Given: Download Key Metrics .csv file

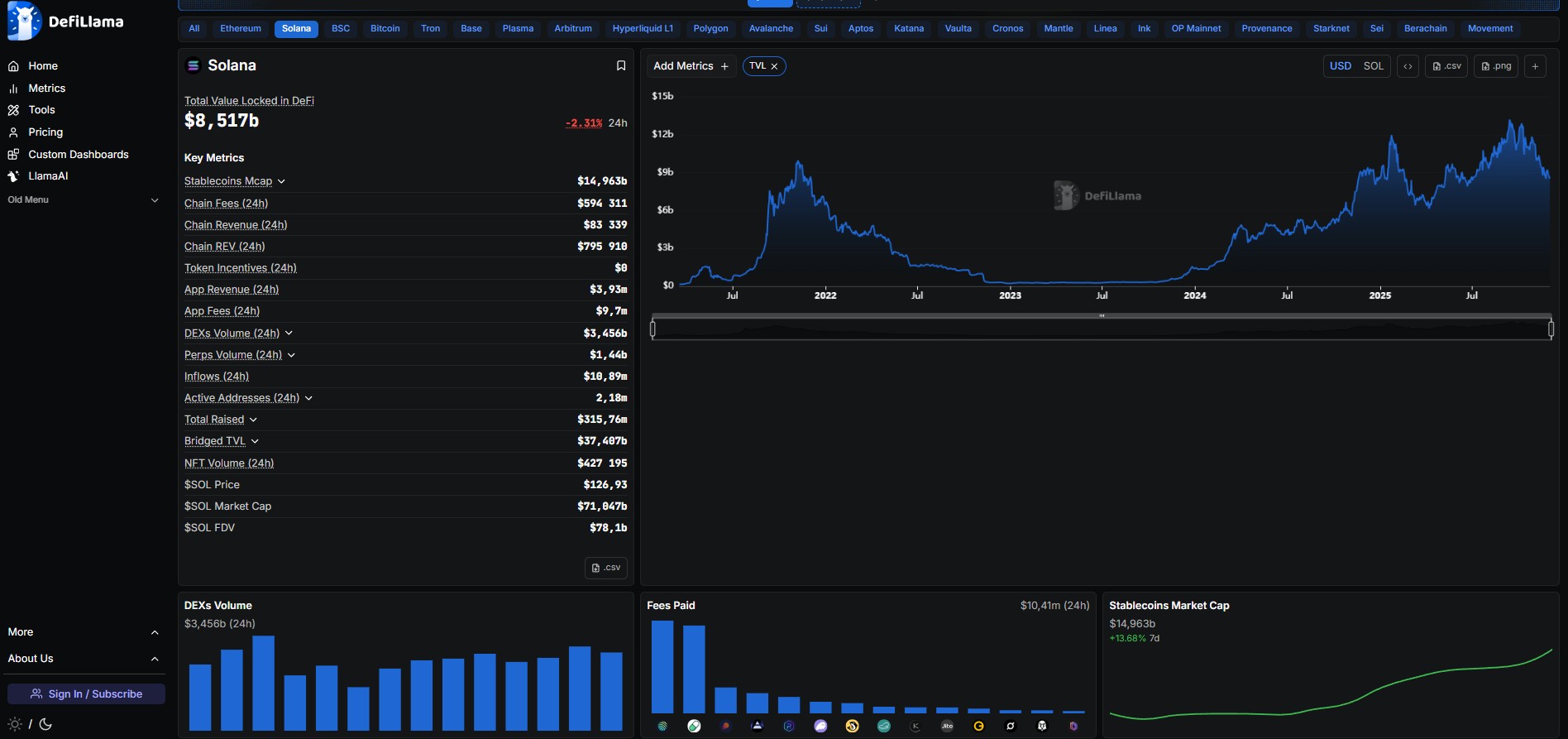Looking at the screenshot, I should tap(606, 568).
